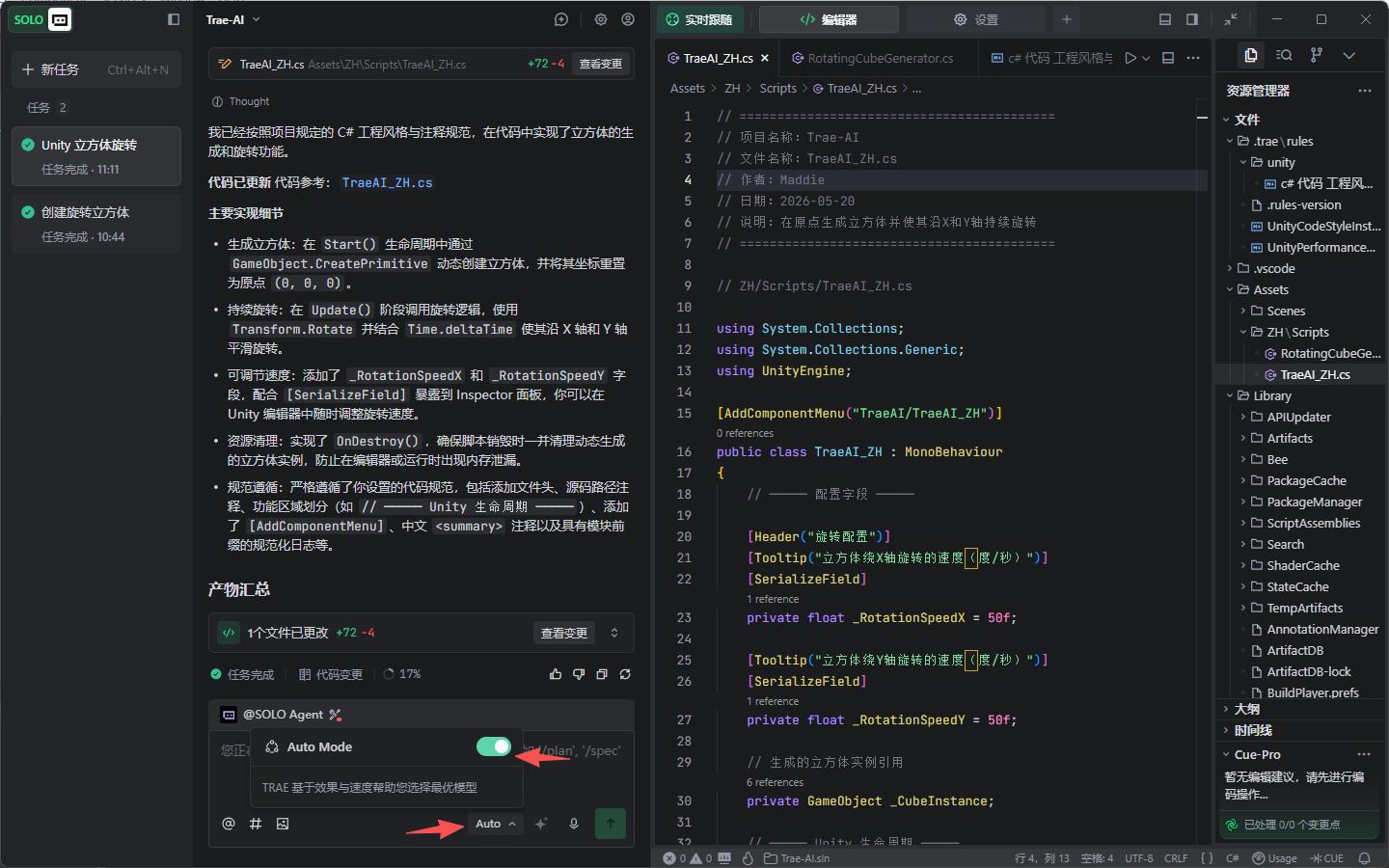The height and width of the screenshot is (868, 1389).
Task: Open the run options dropdown arrow
Action: (x=1146, y=58)
